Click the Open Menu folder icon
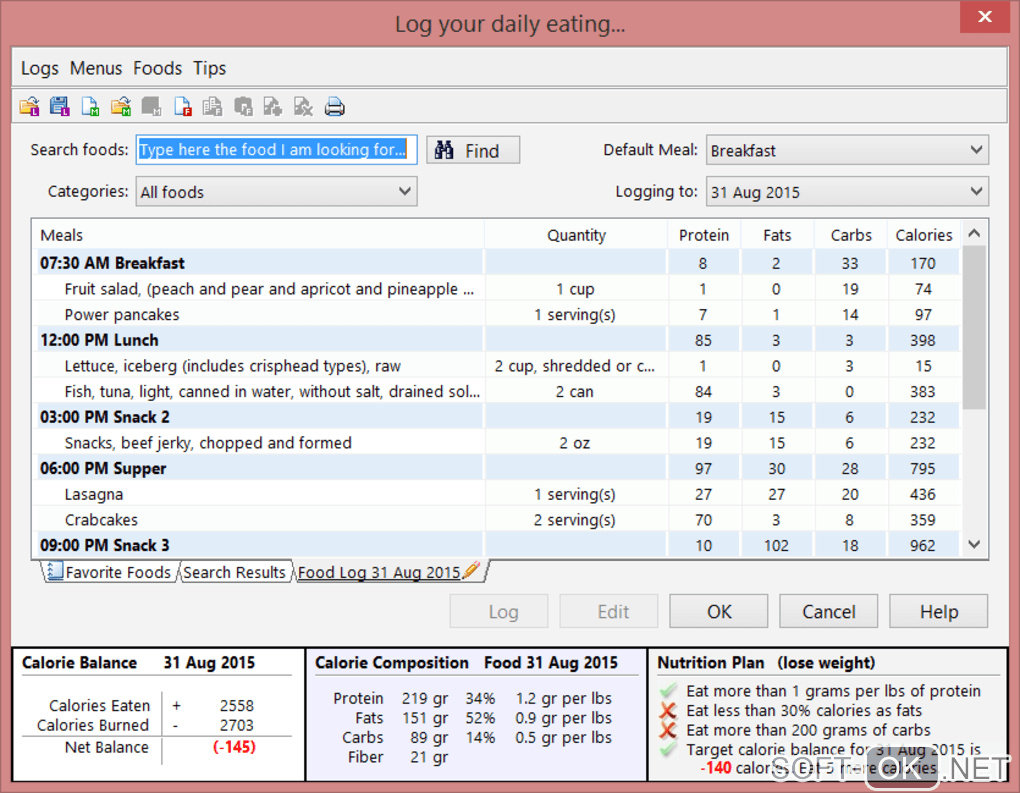The width and height of the screenshot is (1020, 793). [x=121, y=106]
